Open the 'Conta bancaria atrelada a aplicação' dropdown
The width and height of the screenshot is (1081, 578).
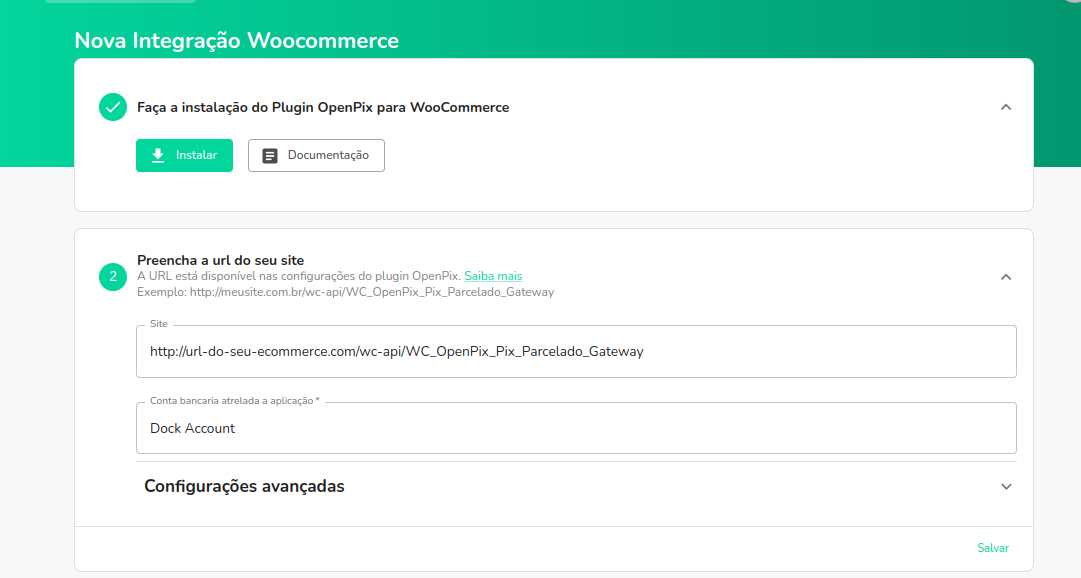click(577, 427)
